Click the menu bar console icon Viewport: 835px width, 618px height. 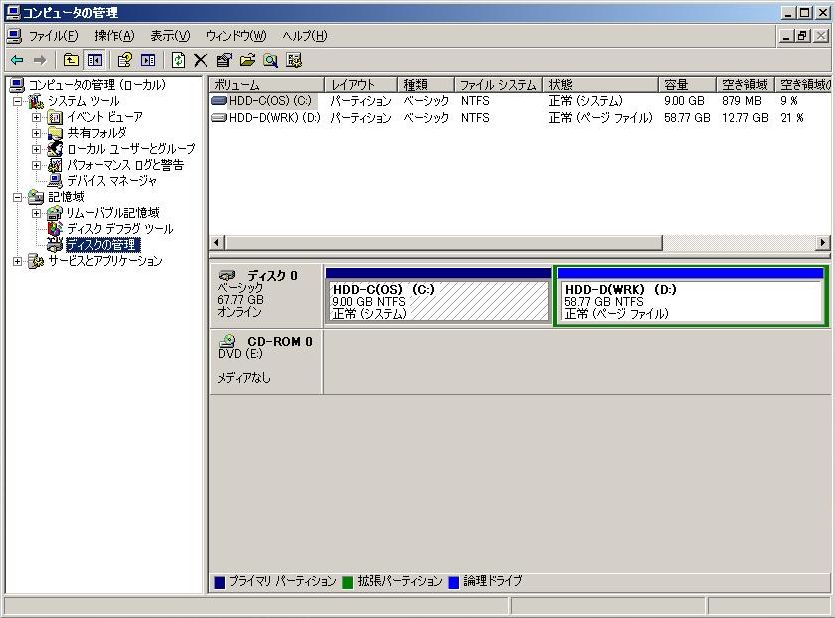pyautogui.click(x=14, y=36)
